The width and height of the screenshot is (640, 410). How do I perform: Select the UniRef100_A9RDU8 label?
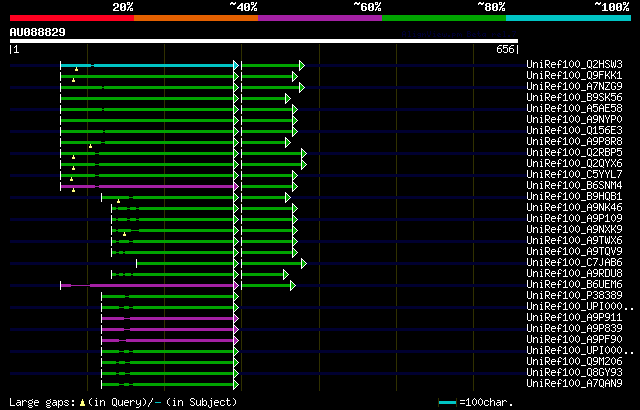pyautogui.click(x=574, y=274)
